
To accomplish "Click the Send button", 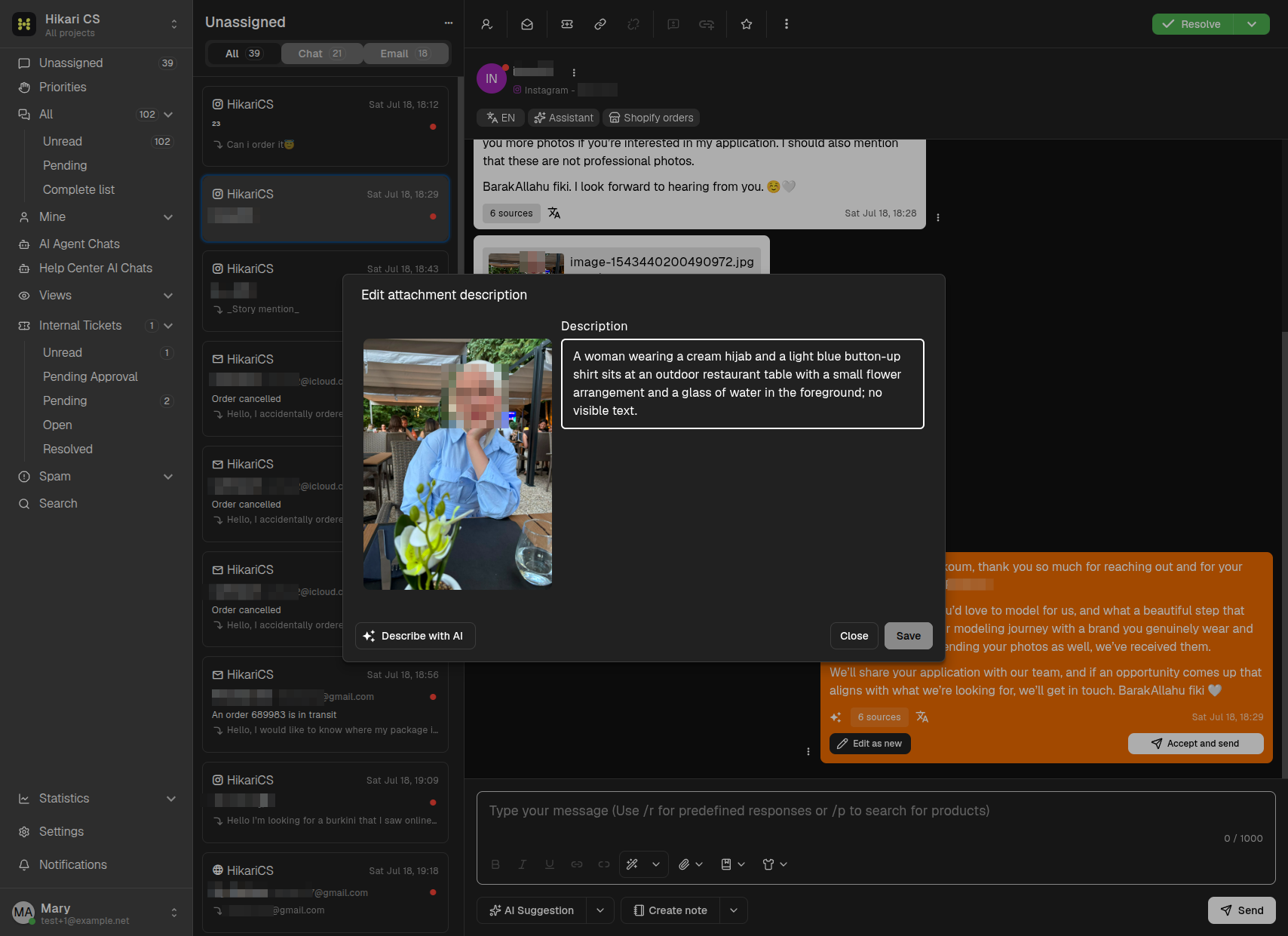I will click(x=1242, y=910).
